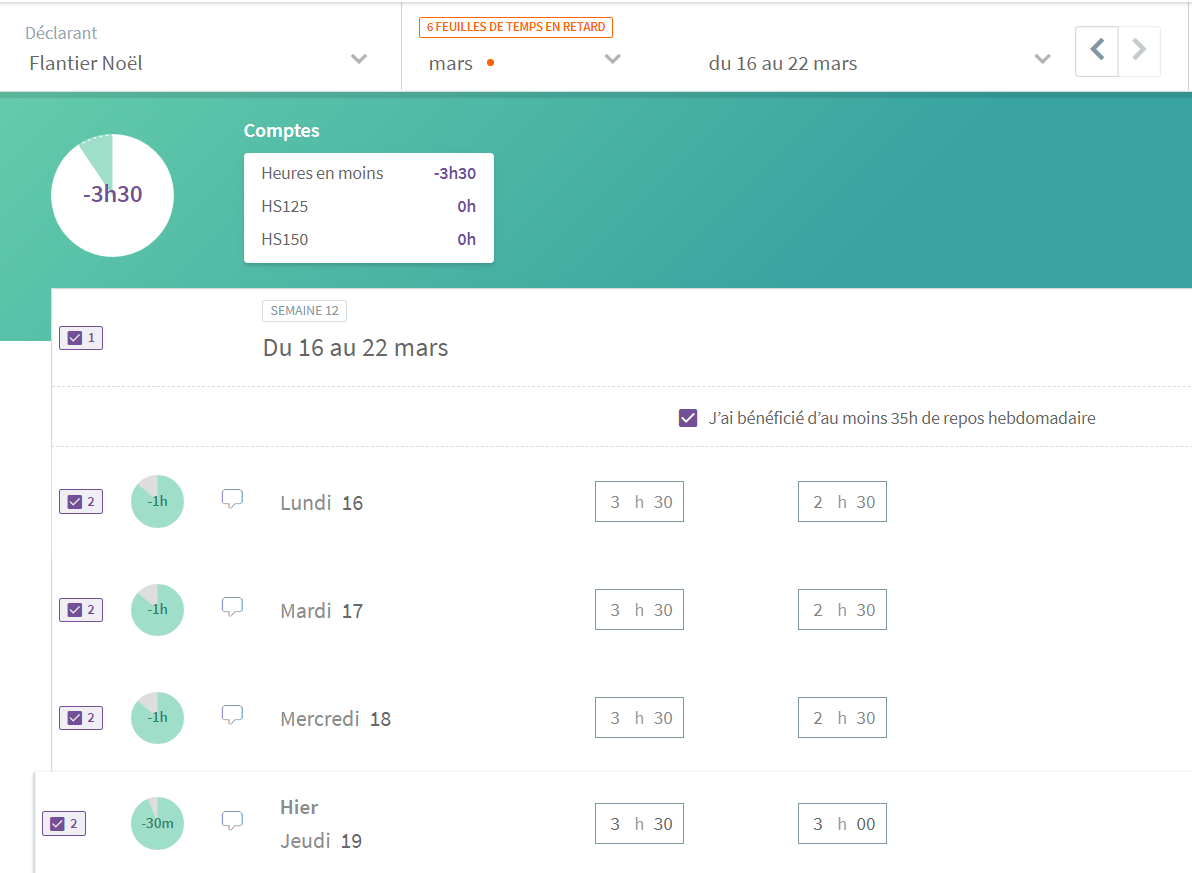This screenshot has height=873, width=1192.
Task: Expand the Déclarant Flantier Noël dropdown
Action: 359,59
